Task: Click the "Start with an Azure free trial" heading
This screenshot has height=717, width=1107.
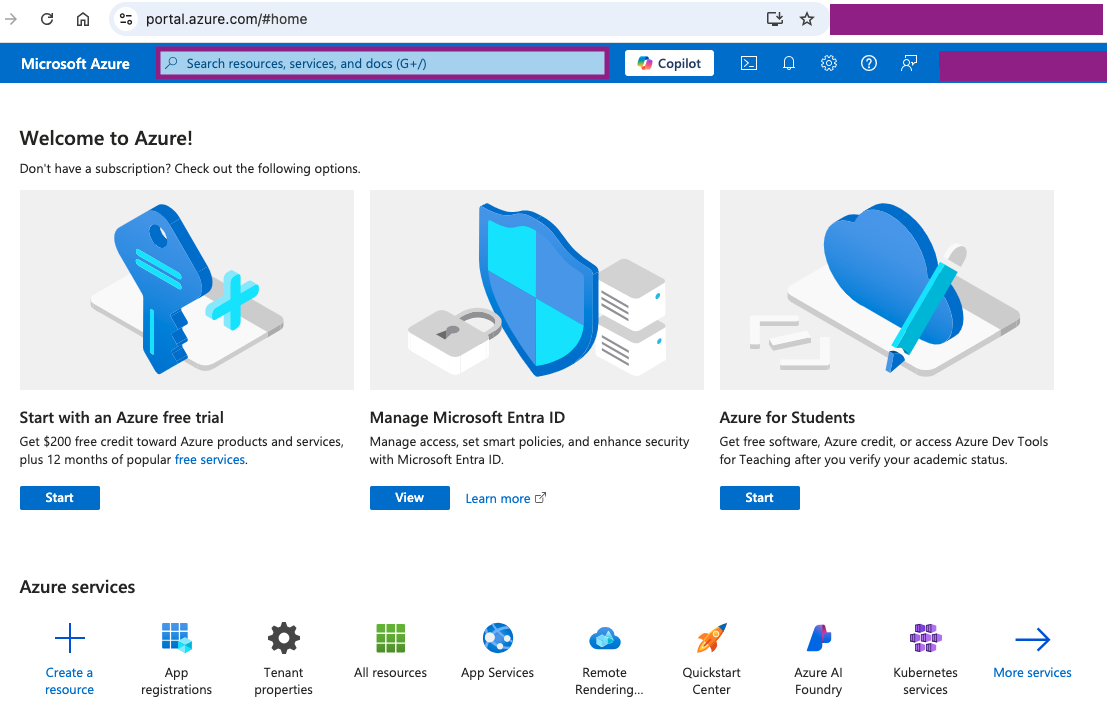Action: [121, 418]
